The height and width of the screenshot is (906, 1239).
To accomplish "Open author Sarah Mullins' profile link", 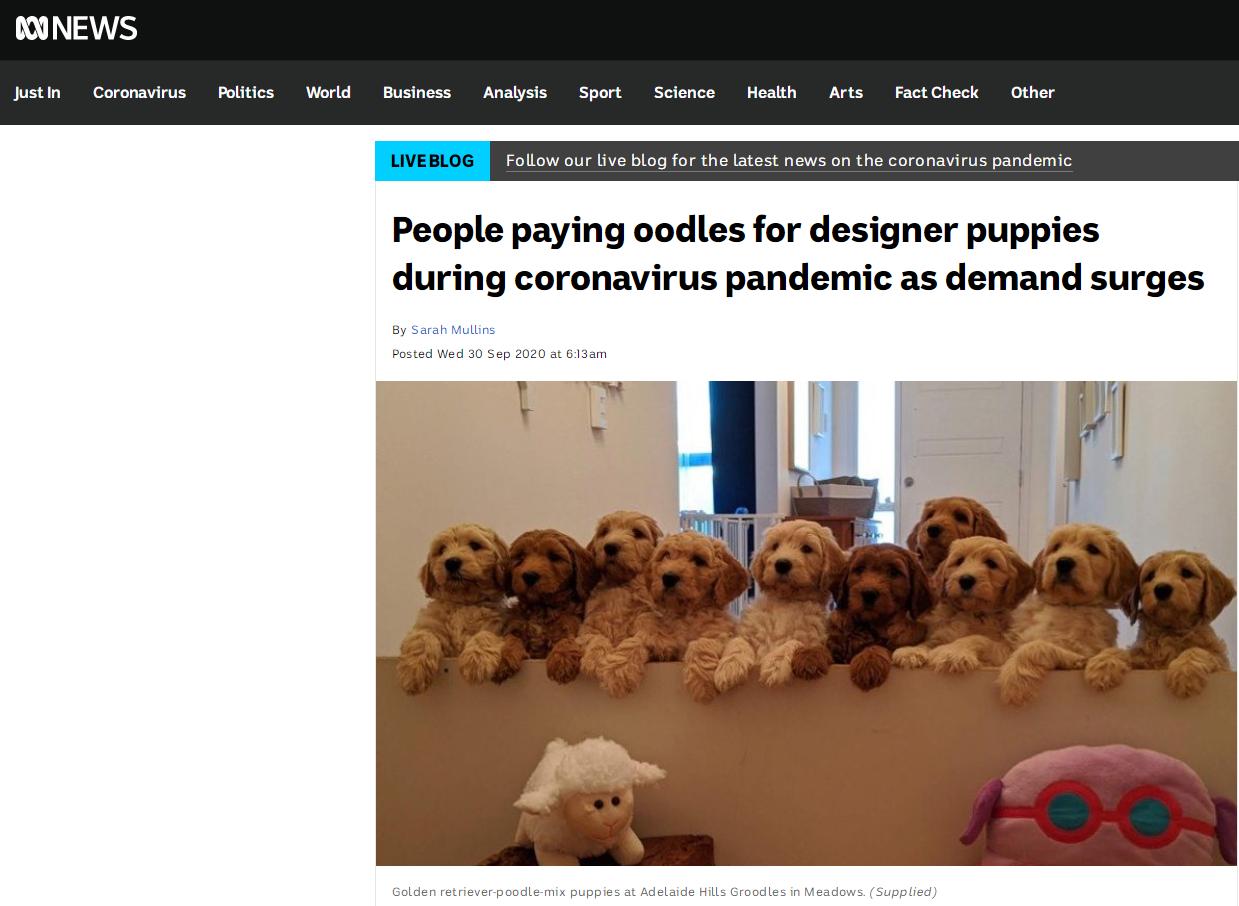I will [453, 330].
